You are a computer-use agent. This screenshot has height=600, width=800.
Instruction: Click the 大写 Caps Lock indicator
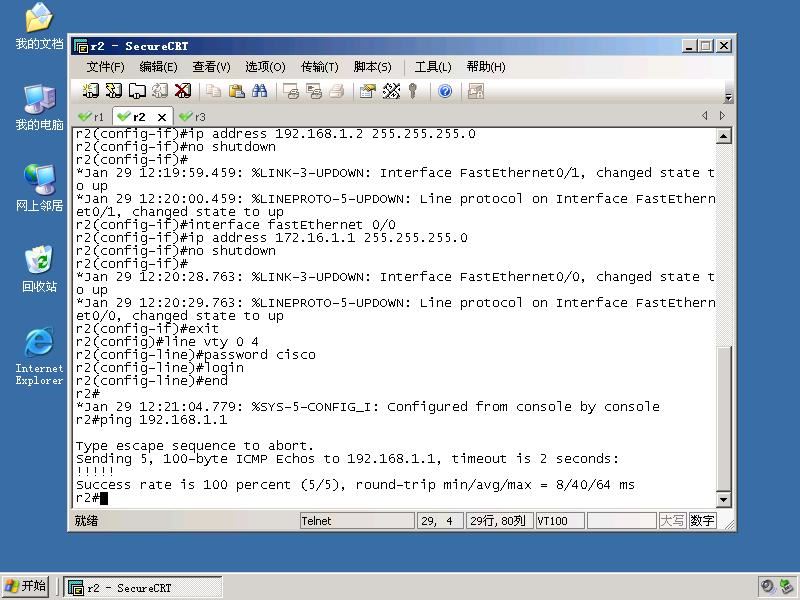coord(672,521)
